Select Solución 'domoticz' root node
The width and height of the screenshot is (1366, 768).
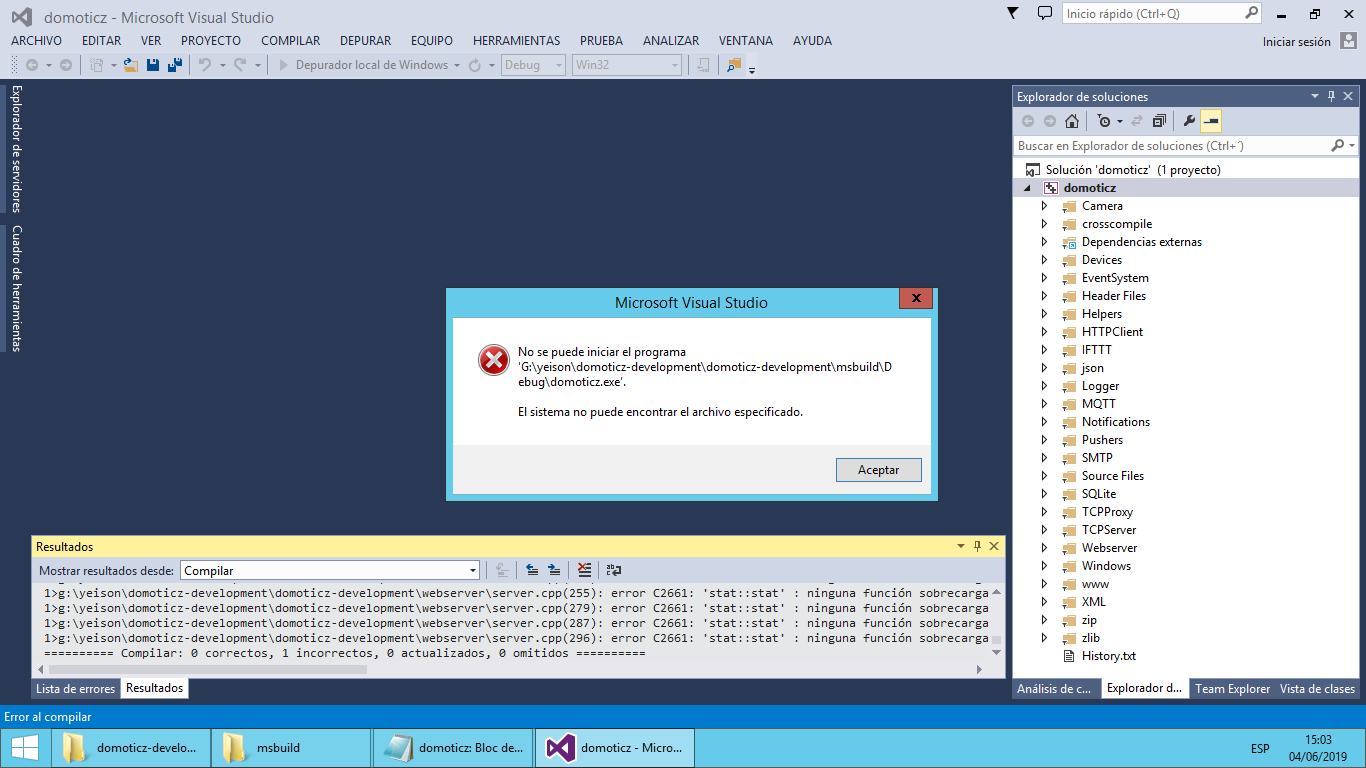coord(1133,169)
